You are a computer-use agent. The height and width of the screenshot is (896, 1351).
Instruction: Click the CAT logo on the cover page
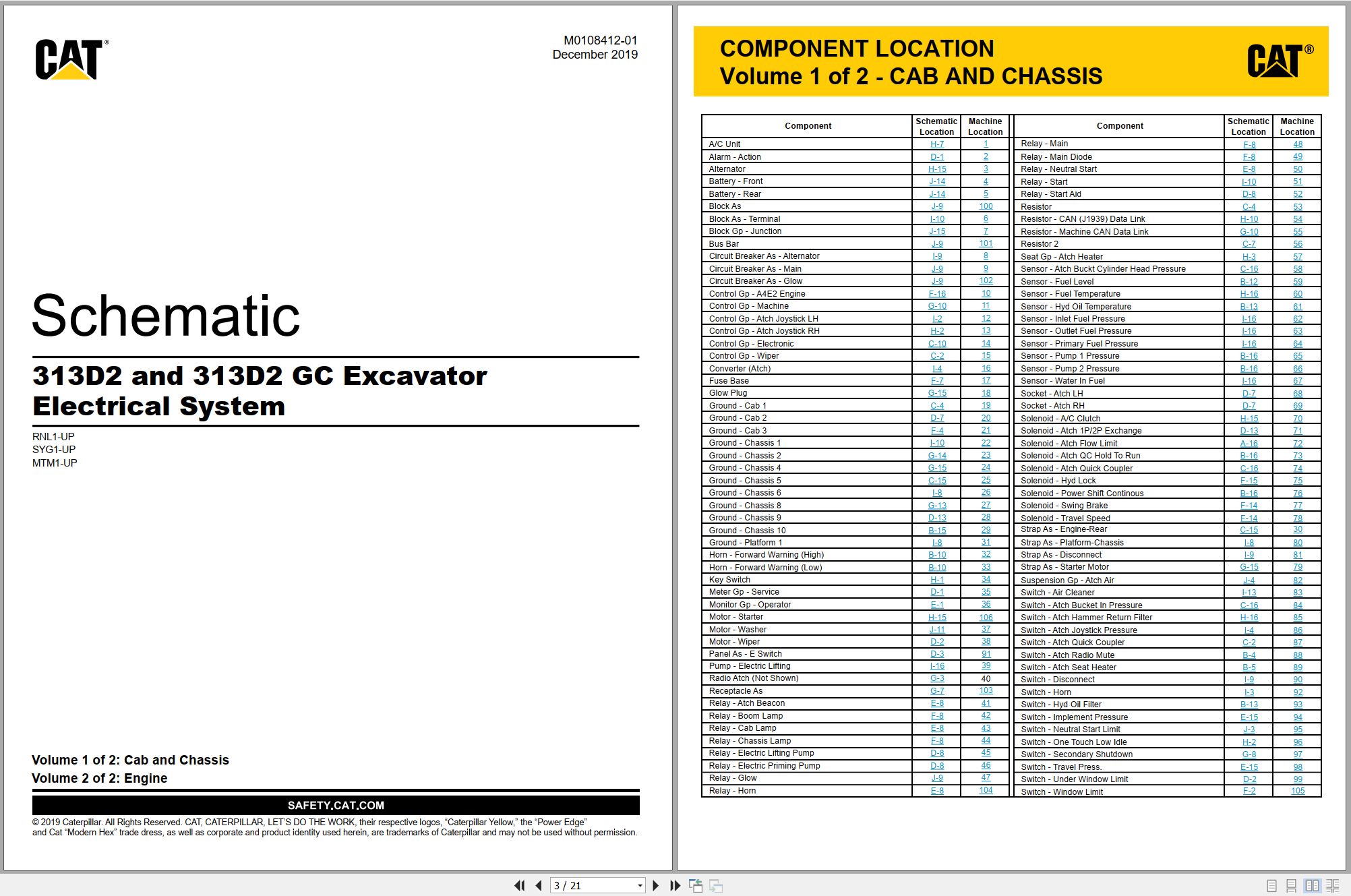71,59
